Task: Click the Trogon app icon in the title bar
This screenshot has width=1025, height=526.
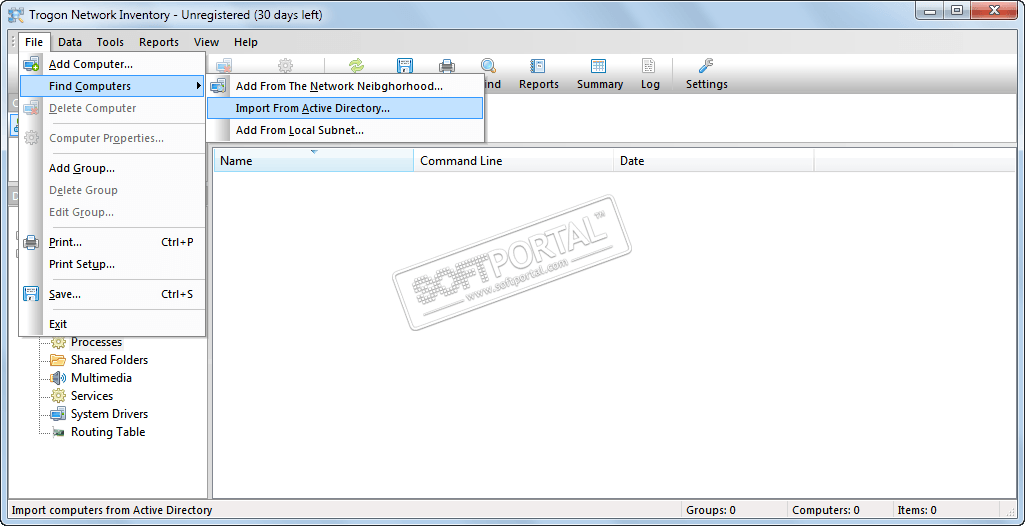Action: point(16,14)
